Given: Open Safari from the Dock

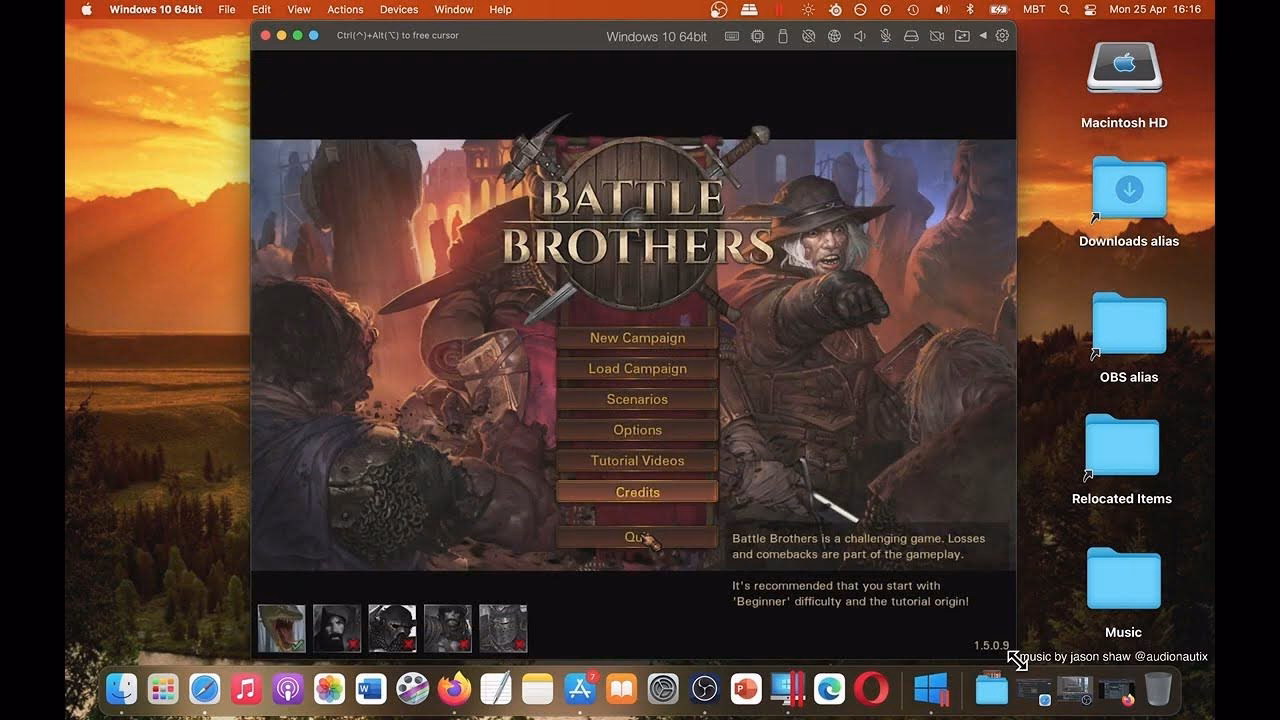Looking at the screenshot, I should point(205,688).
